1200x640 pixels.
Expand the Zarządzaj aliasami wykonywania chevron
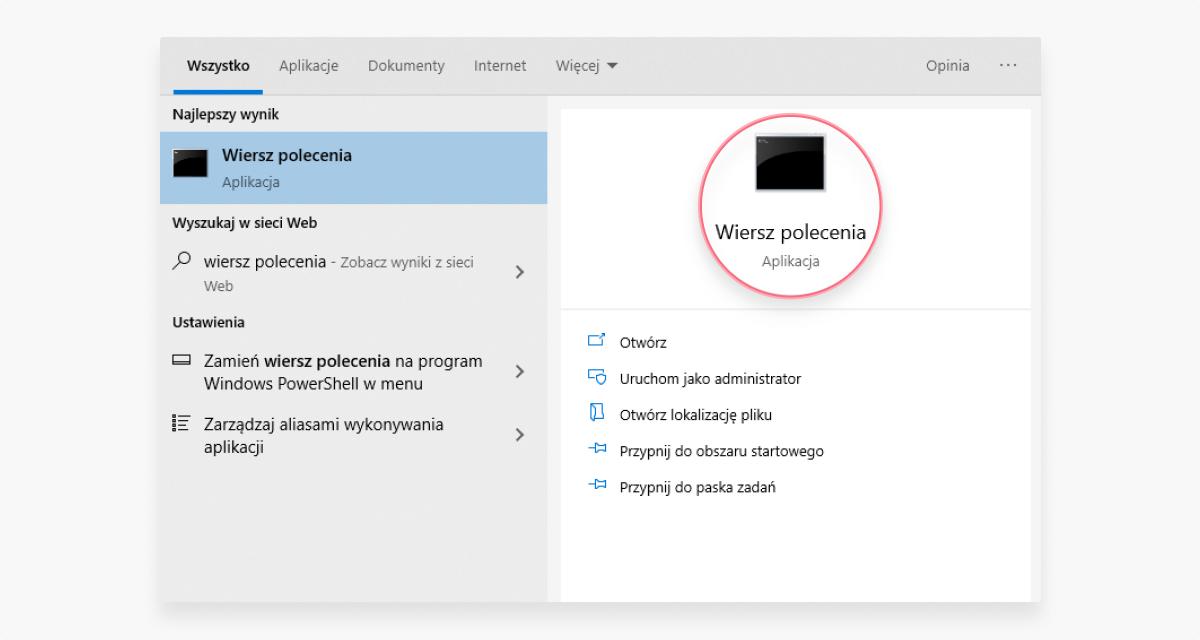tap(519, 435)
